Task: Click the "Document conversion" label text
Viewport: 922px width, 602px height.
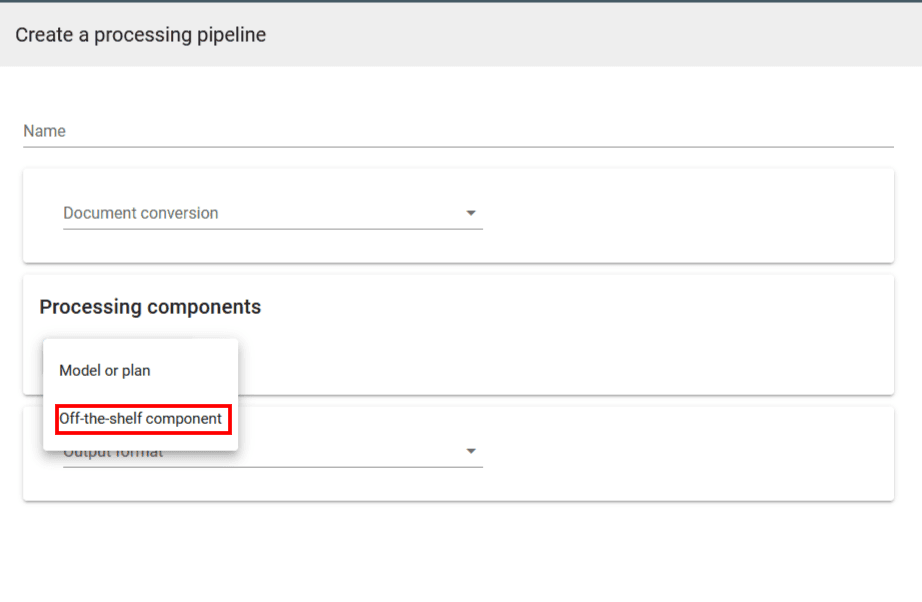Action: 141,213
